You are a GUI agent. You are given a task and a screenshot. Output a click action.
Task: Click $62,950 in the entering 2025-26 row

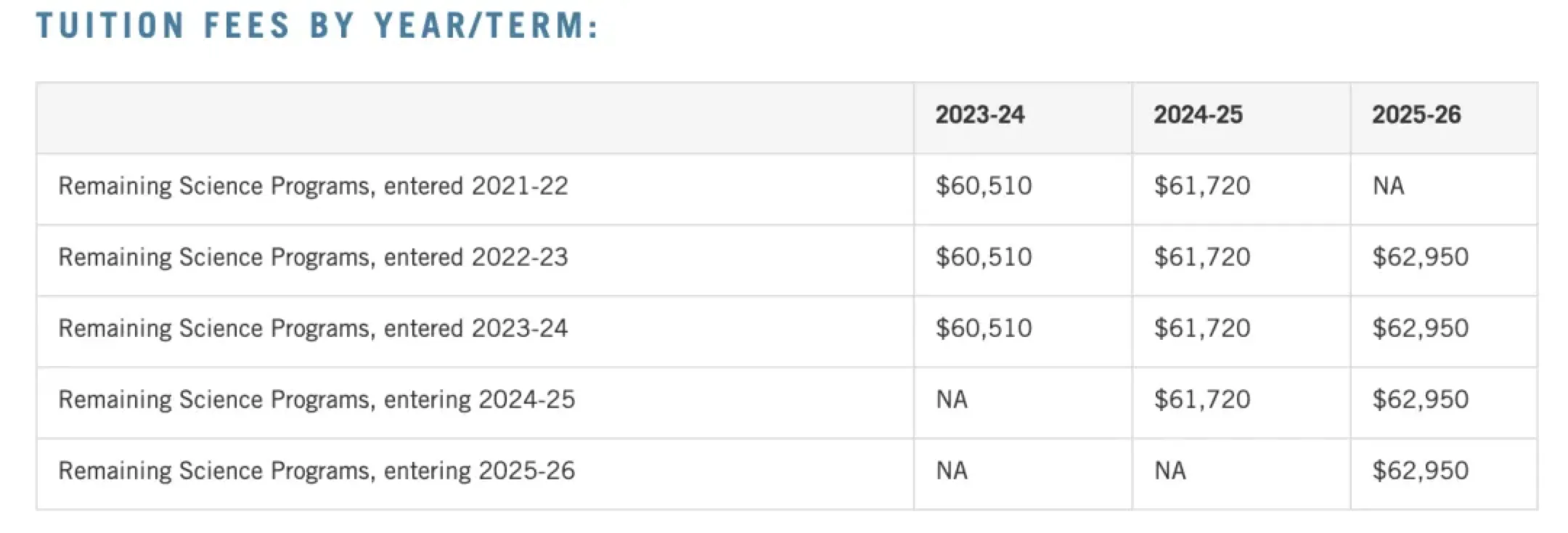tap(1420, 471)
